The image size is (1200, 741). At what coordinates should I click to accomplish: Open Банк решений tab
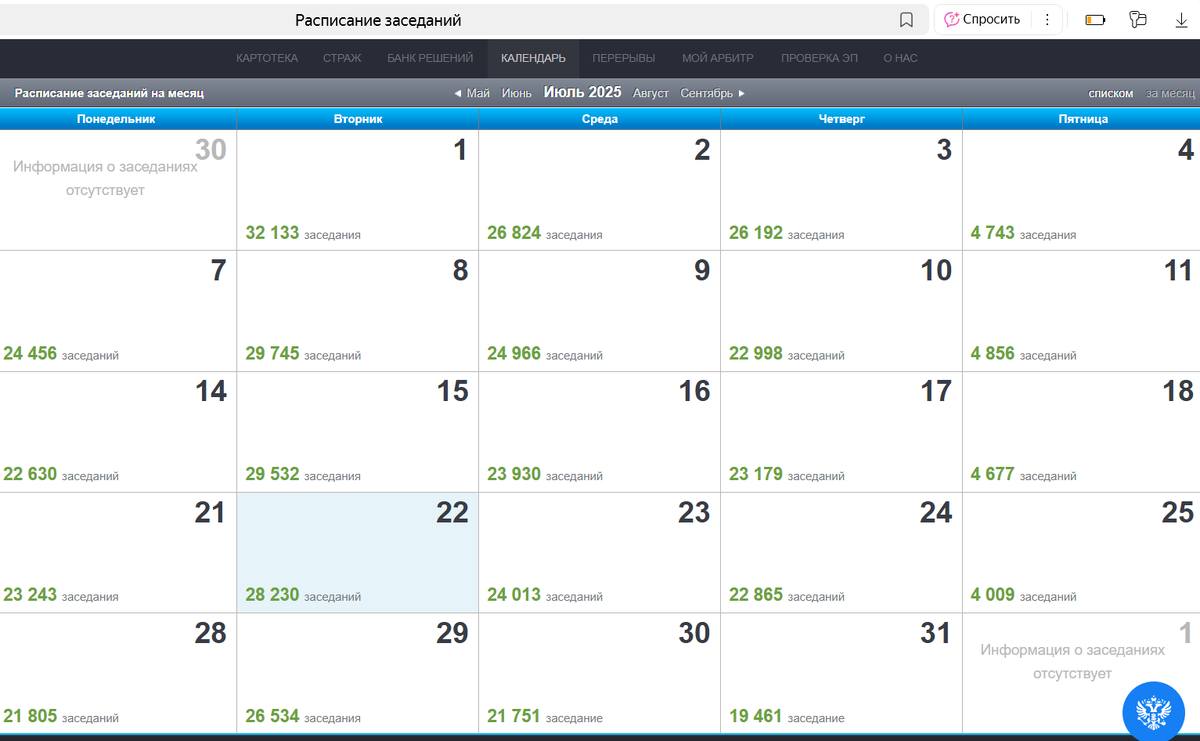tap(430, 58)
